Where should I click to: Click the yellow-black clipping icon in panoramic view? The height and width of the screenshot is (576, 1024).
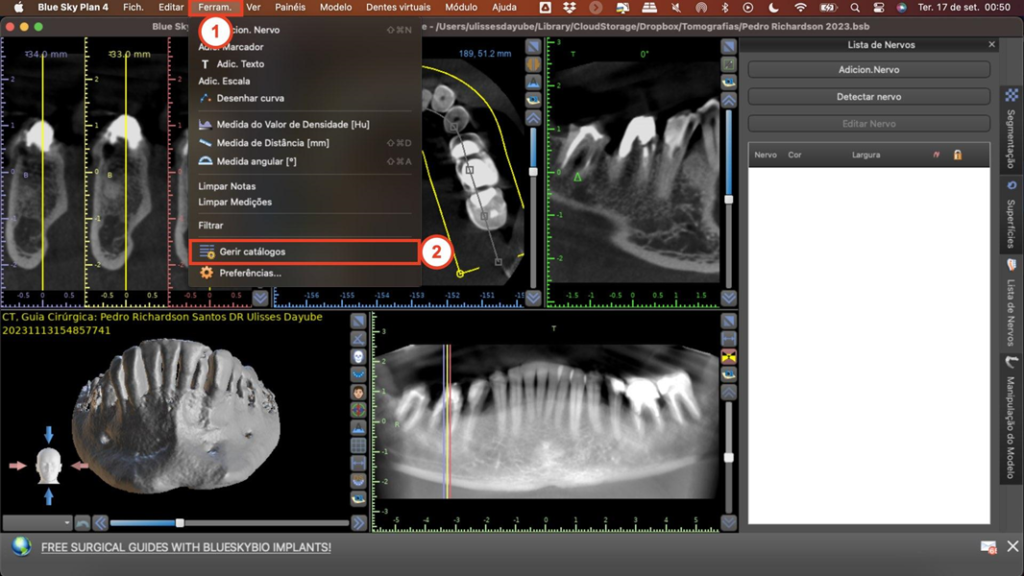[729, 357]
